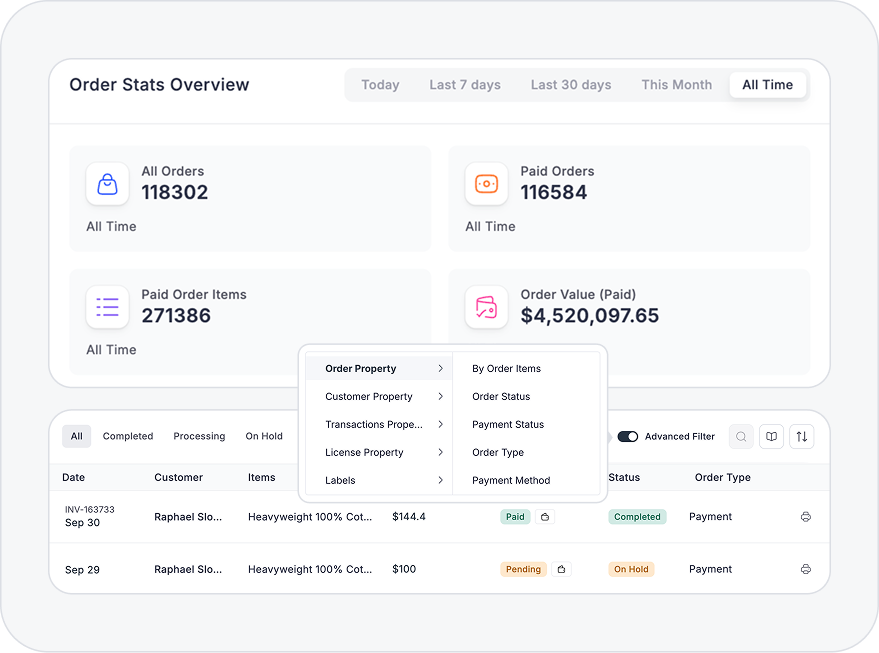This screenshot has width=879, height=653.
Task: Click the printer icon for Sep 29 order
Action: click(806, 569)
